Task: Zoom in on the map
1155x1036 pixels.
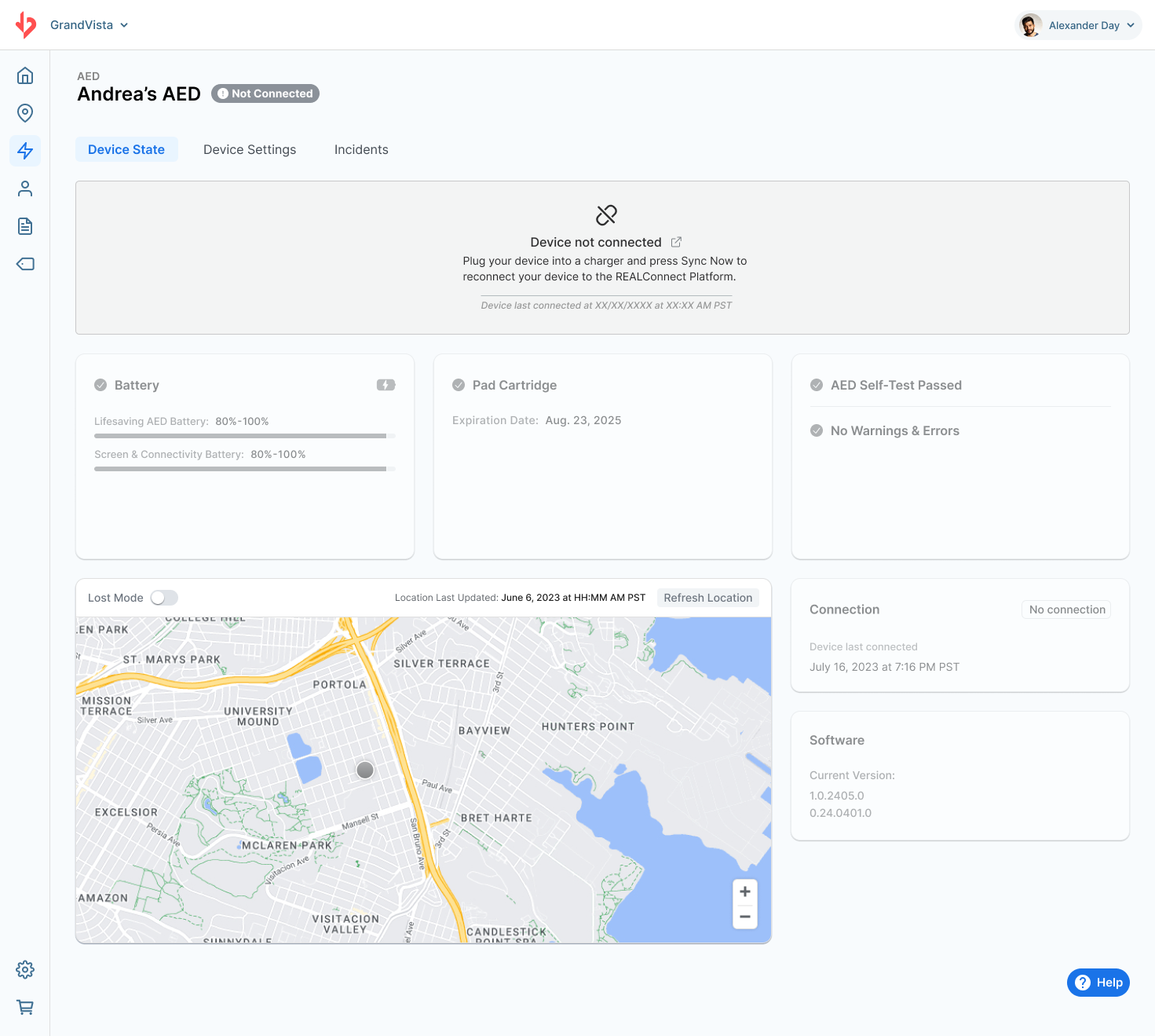Action: coord(745,891)
